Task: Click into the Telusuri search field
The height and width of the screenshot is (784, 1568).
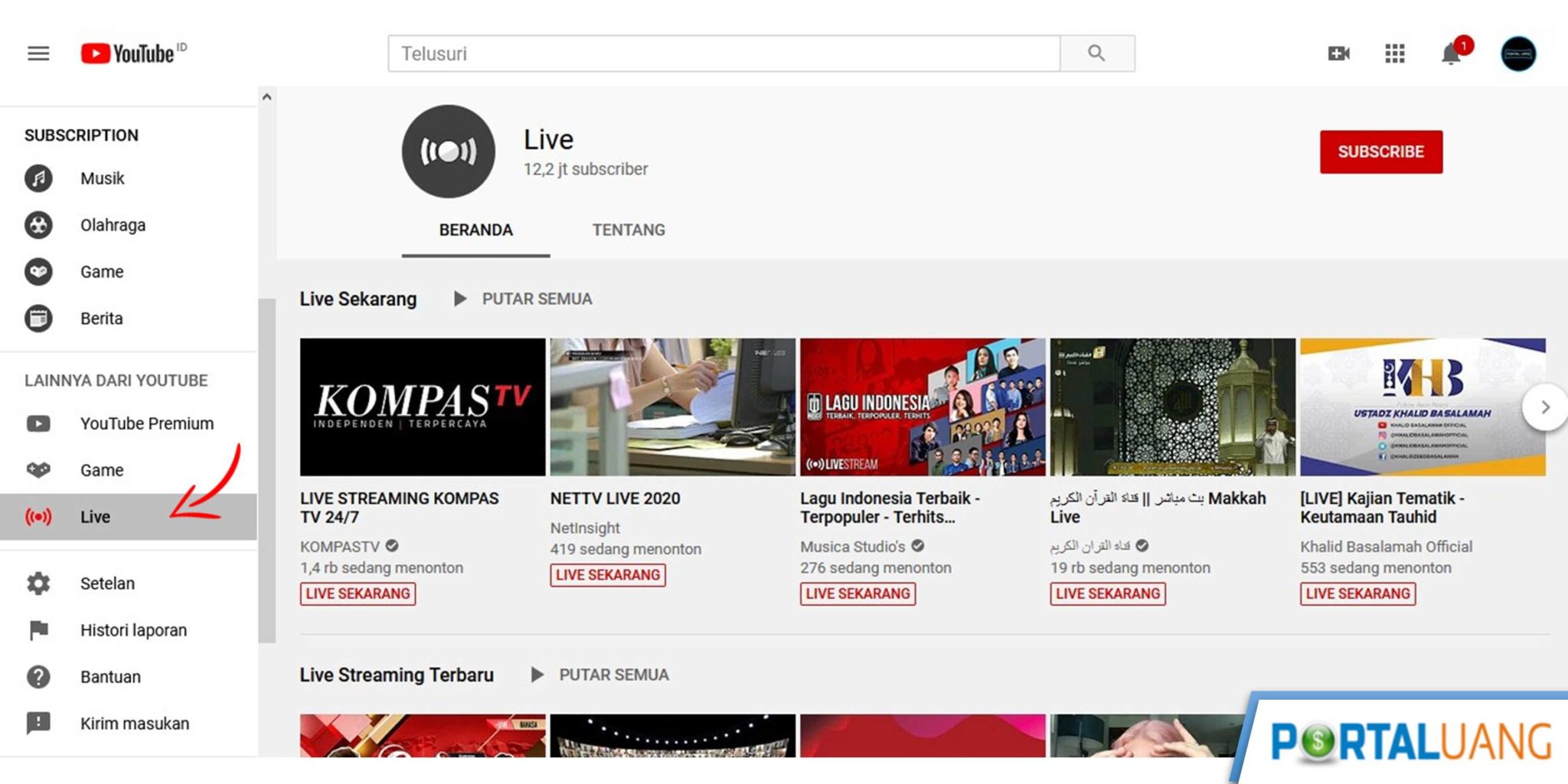Action: [x=724, y=54]
